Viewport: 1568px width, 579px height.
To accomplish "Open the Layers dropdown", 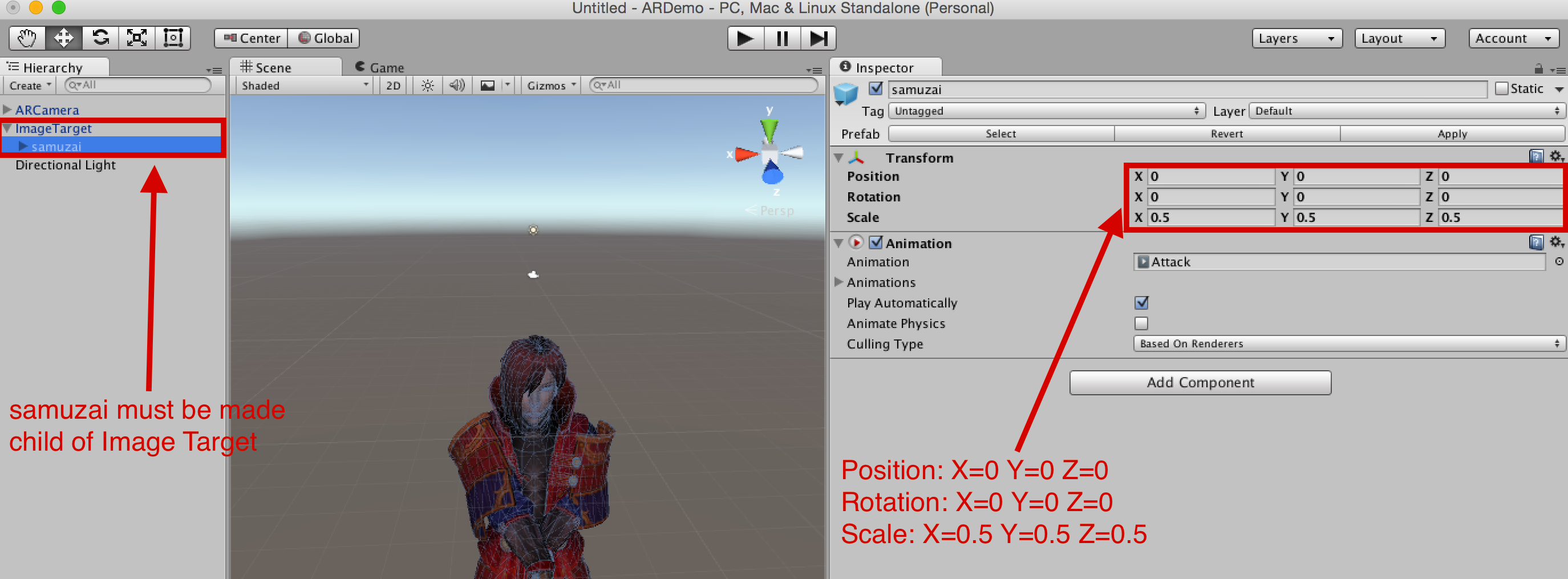I will pos(1296,38).
